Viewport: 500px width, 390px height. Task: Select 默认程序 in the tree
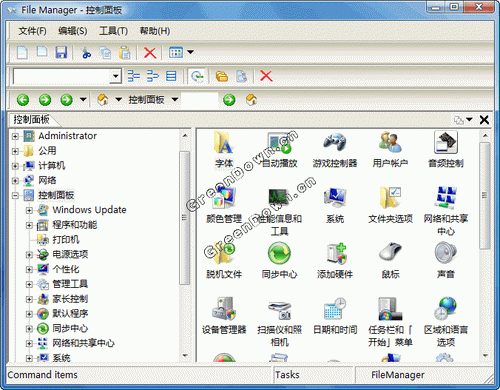[70, 314]
